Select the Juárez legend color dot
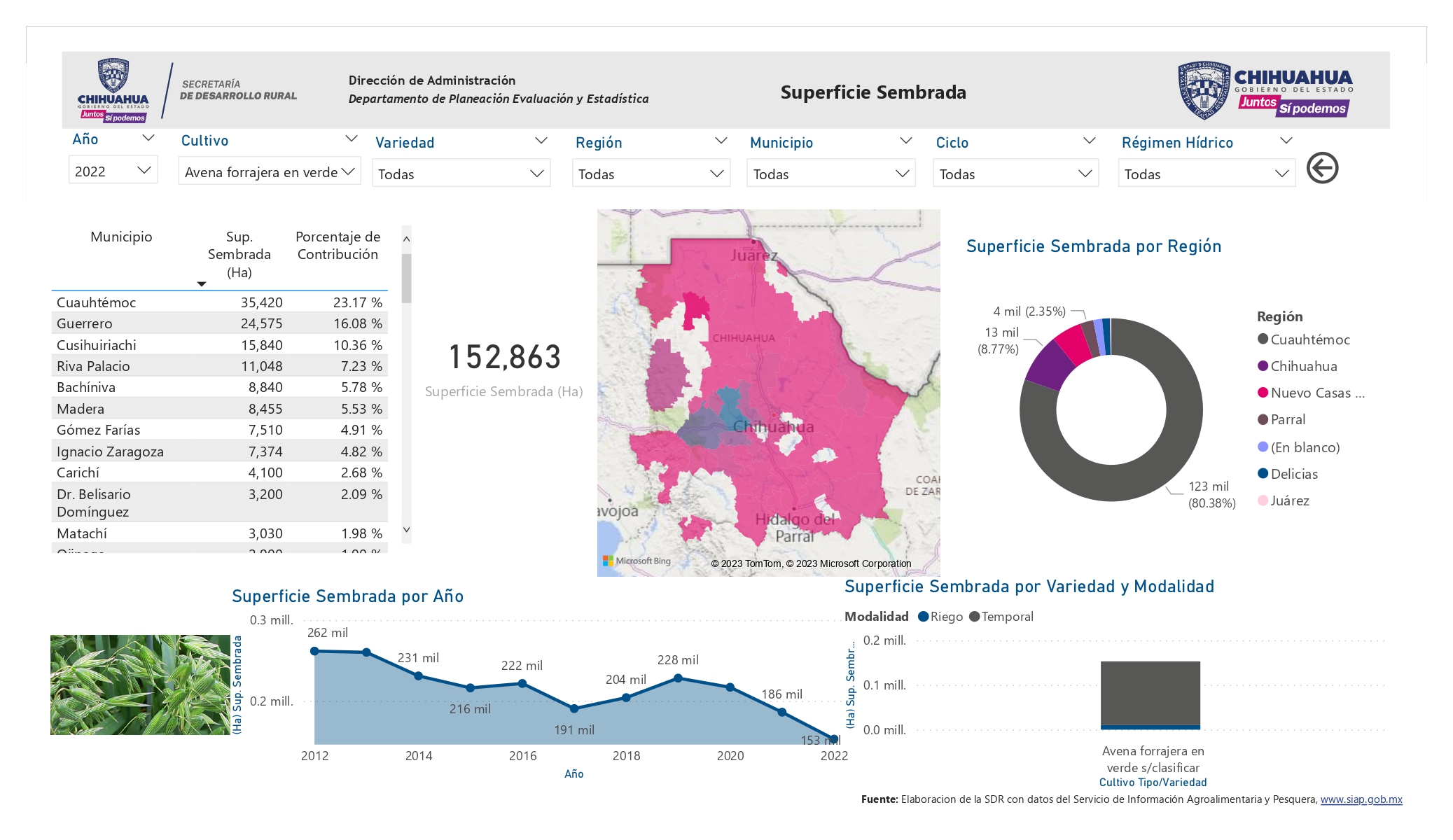 click(x=1263, y=500)
